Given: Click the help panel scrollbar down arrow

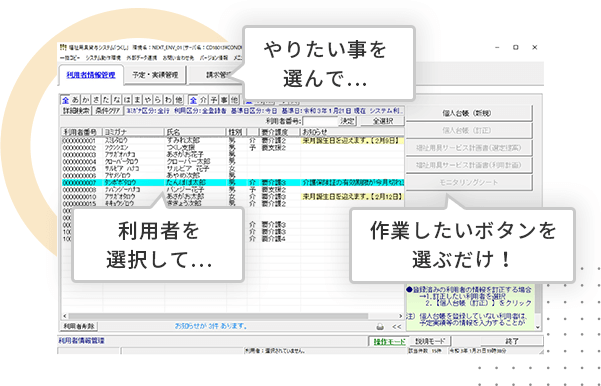Looking at the screenshot, I should tap(538, 327).
